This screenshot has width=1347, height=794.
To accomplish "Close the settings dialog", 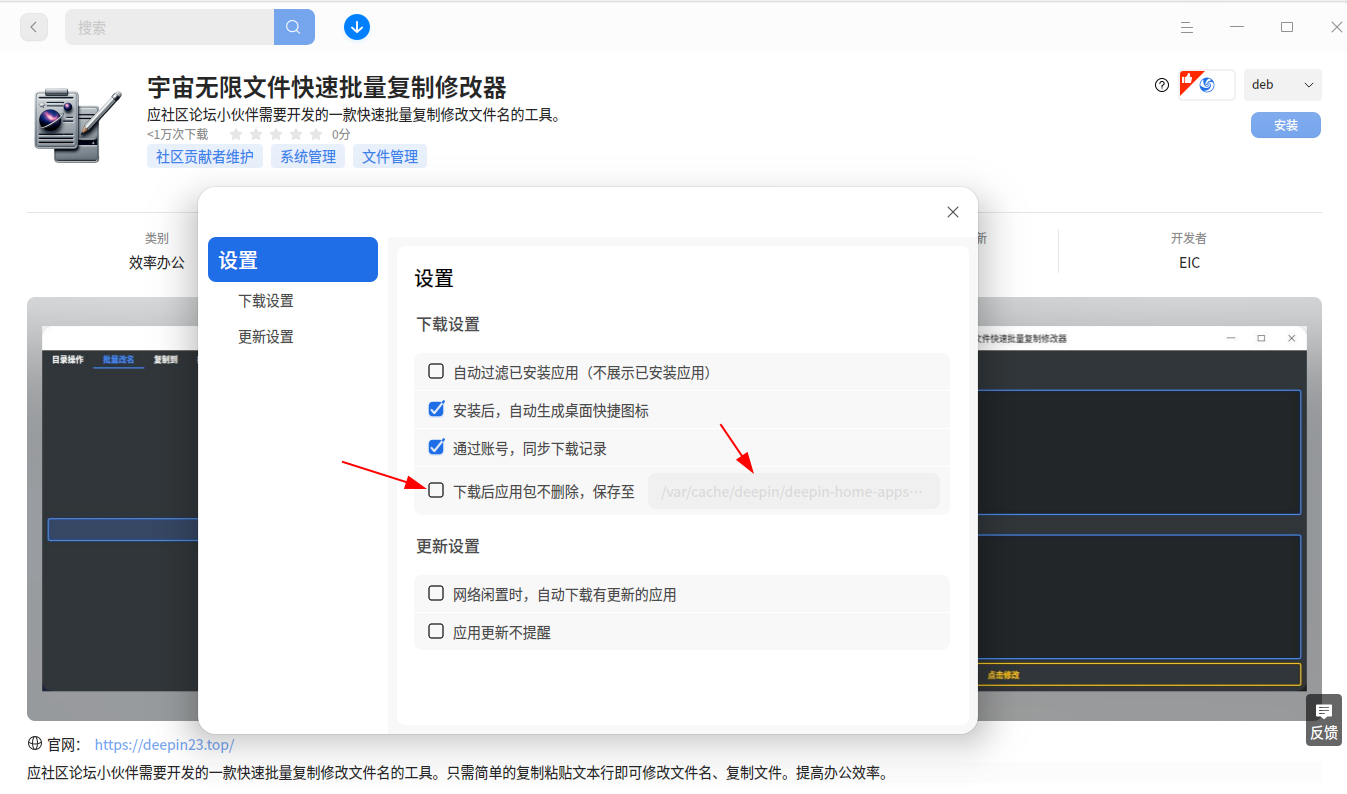I will [x=953, y=212].
